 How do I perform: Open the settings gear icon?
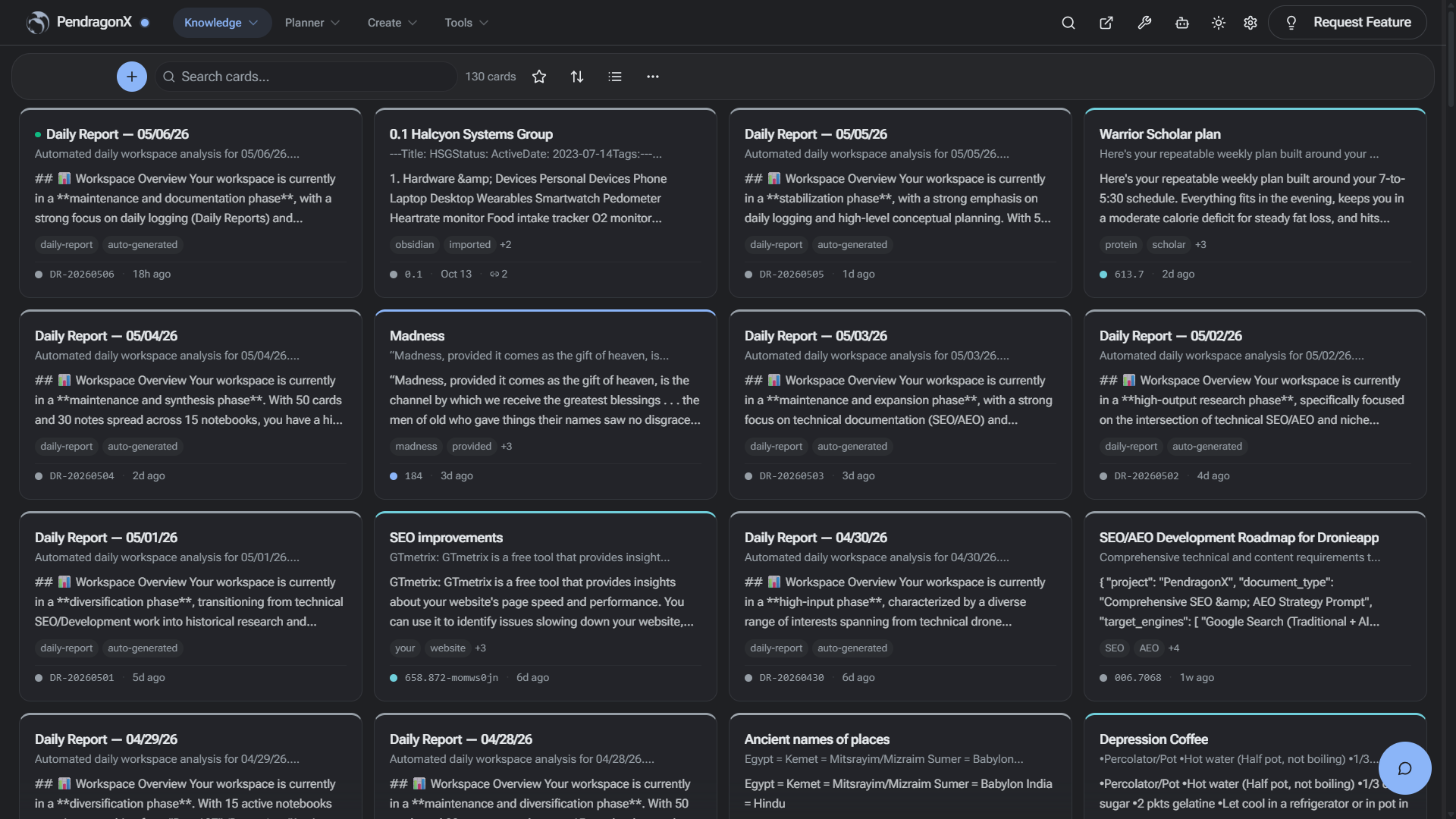click(1250, 23)
